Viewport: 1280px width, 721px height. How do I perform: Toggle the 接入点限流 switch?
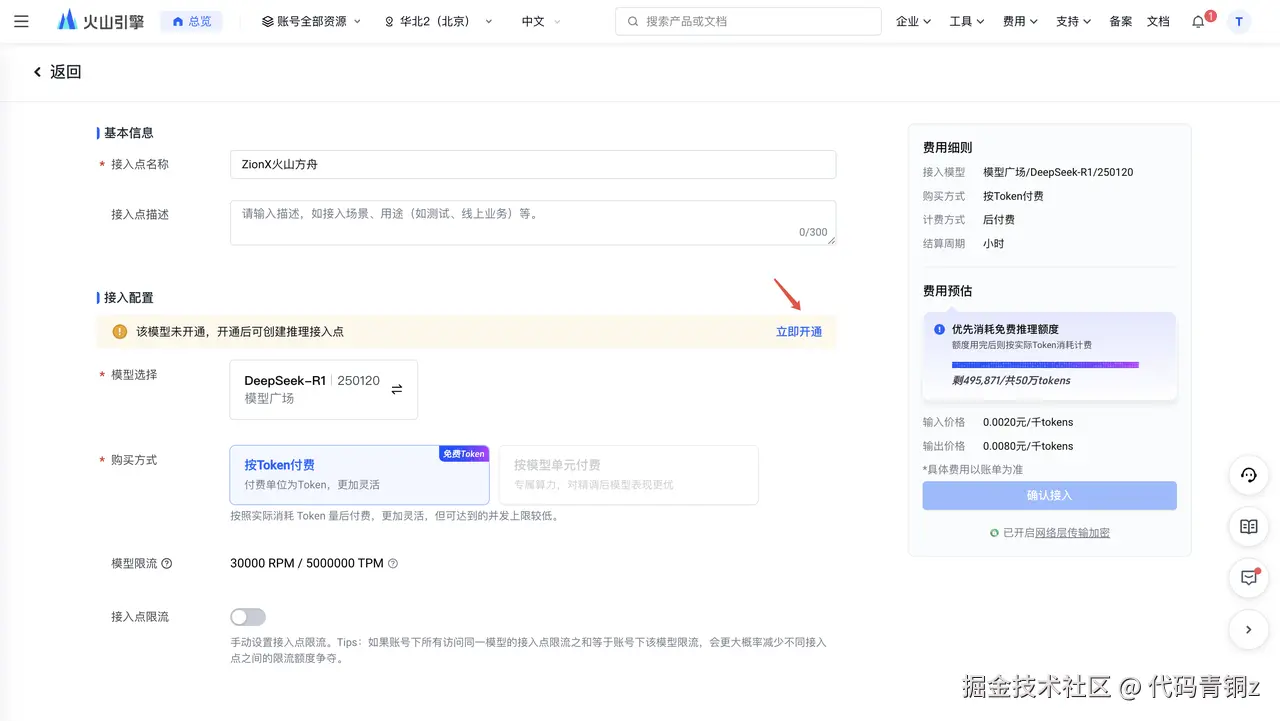tap(248, 617)
